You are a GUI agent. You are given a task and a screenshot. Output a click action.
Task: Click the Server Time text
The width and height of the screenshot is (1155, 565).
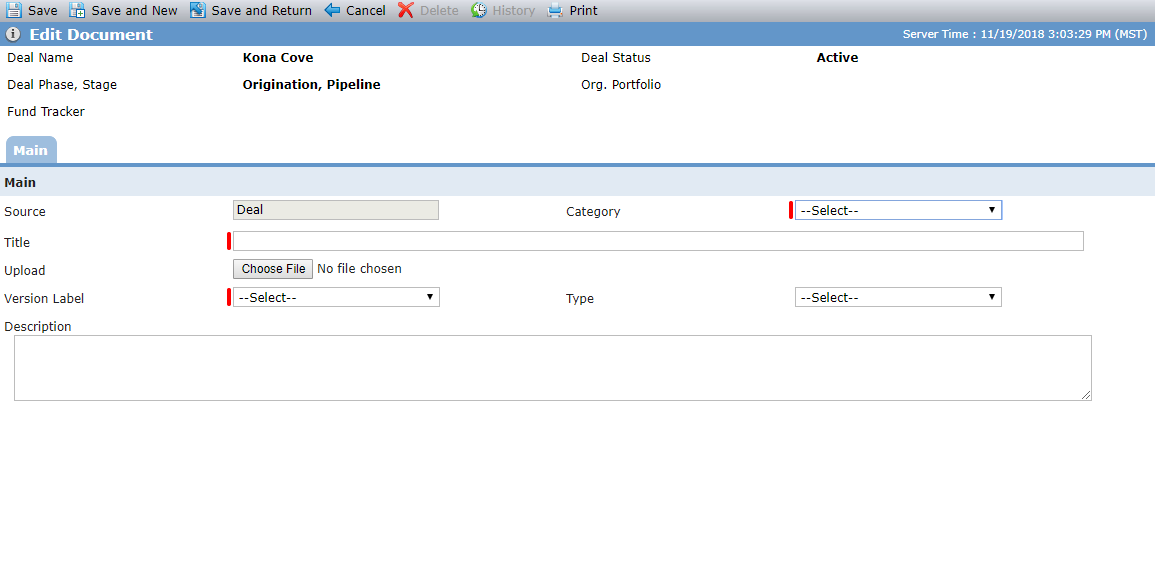[1025, 35]
